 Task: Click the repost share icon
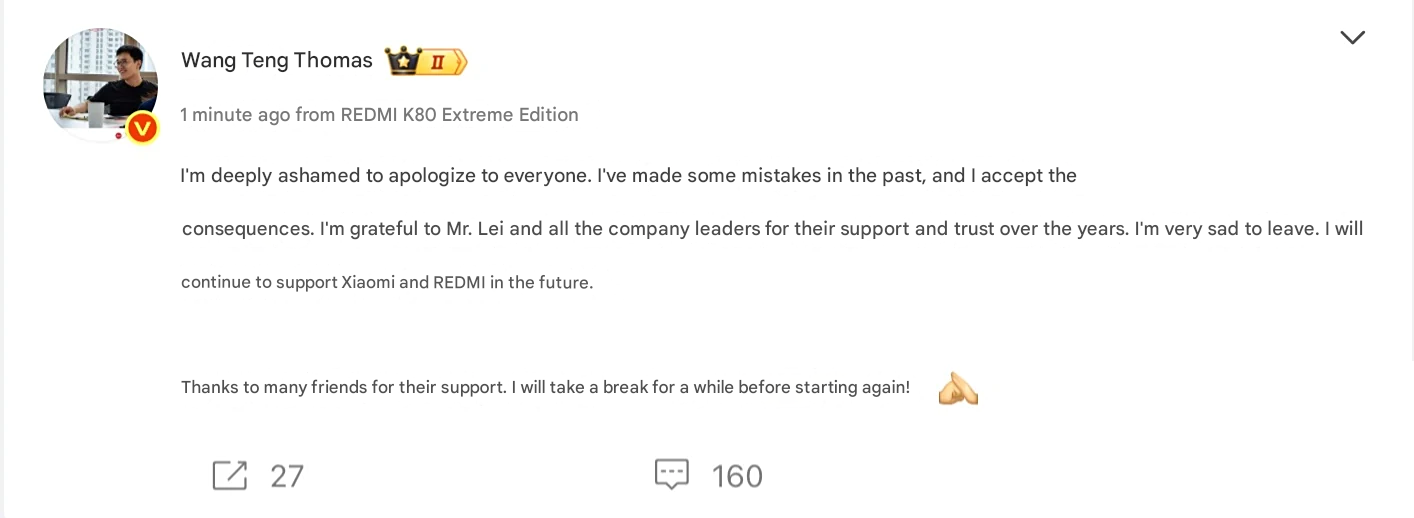229,475
